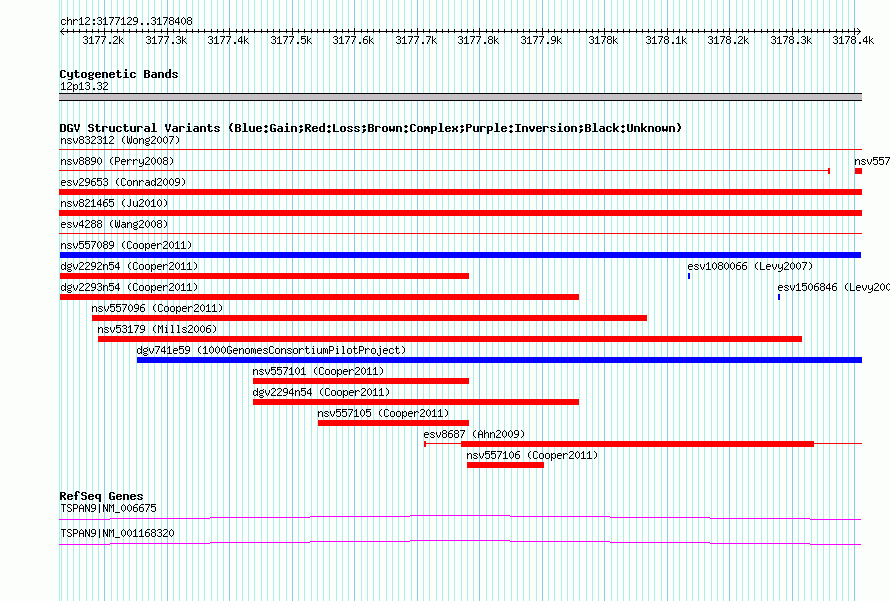Open the nsv557089 (Cooper2011) label
Image resolution: width=890 pixels, height=601 pixels.
coord(126,245)
